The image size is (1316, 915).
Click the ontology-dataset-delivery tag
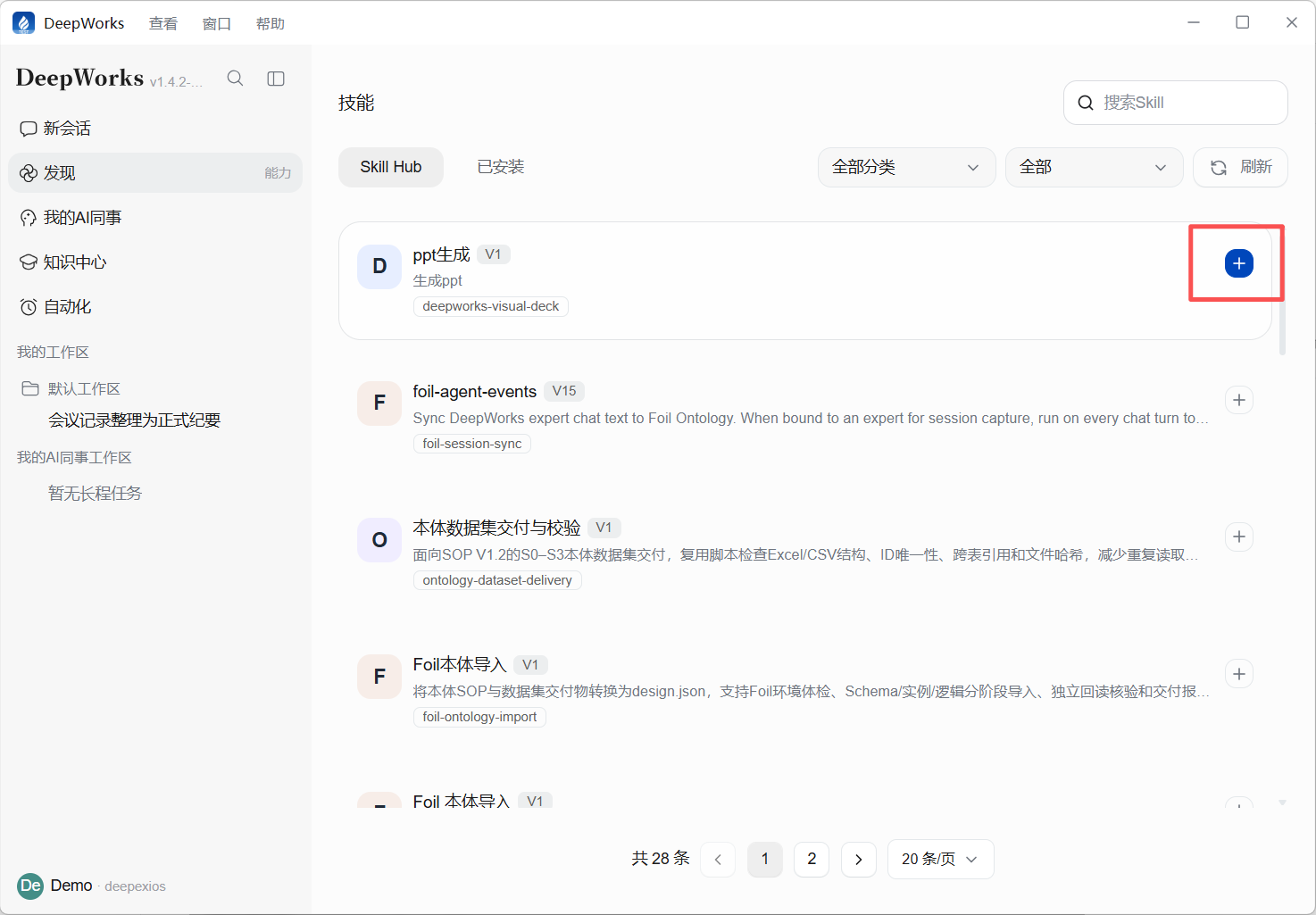[x=497, y=580]
